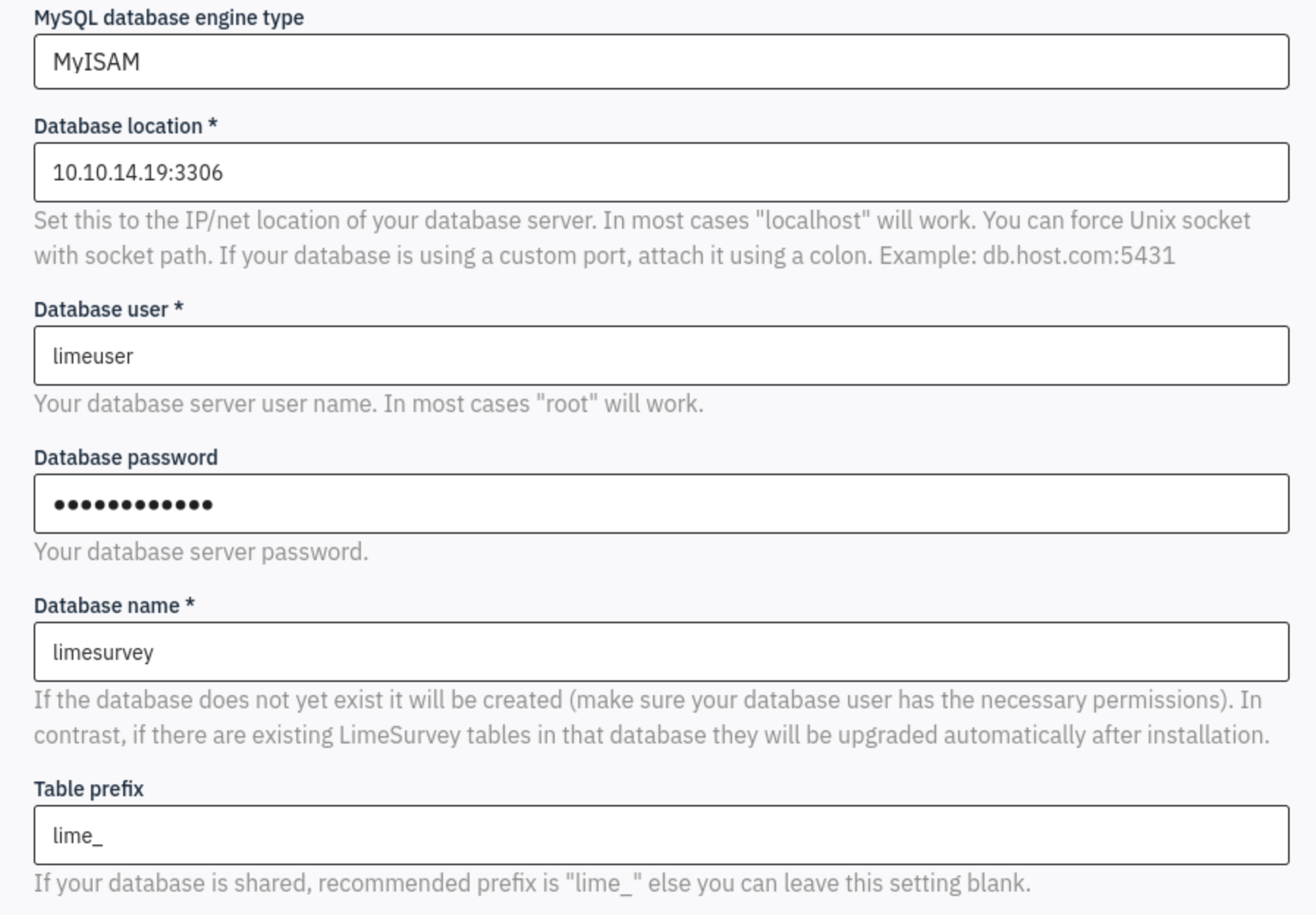
Task: Open the MySQL database engine type dropdown
Action: pyautogui.click(x=660, y=62)
